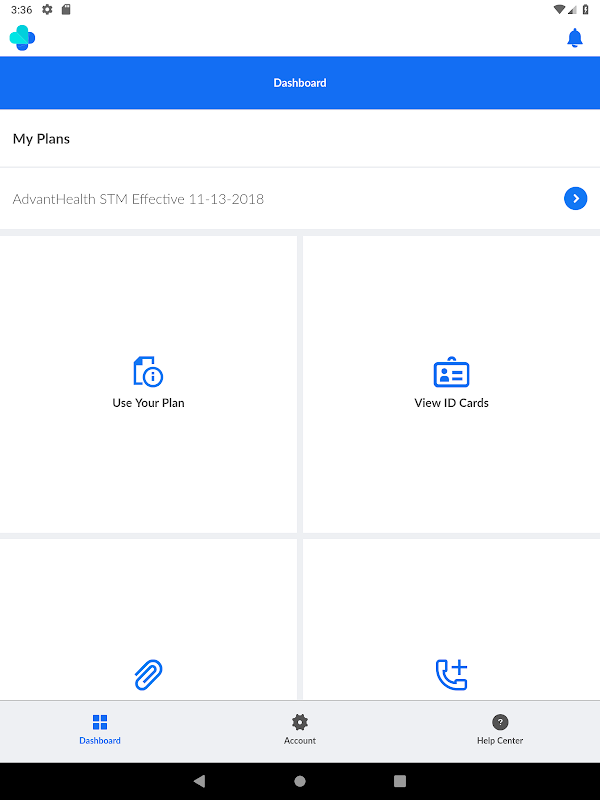Tap the Android home circle button

[300, 781]
